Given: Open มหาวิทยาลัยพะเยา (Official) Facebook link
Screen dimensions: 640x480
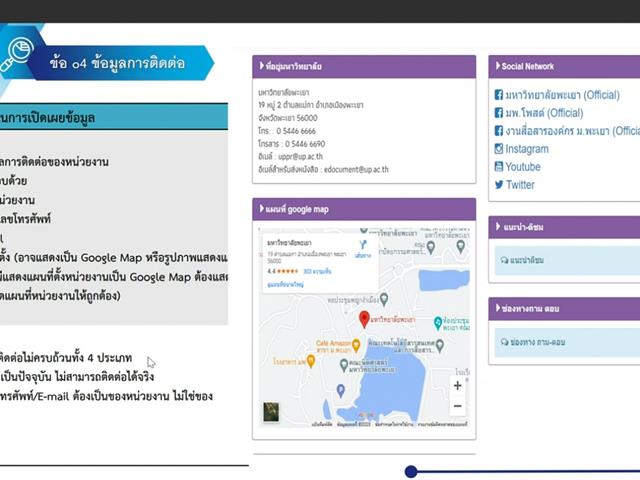Looking at the screenshot, I should (562, 95).
